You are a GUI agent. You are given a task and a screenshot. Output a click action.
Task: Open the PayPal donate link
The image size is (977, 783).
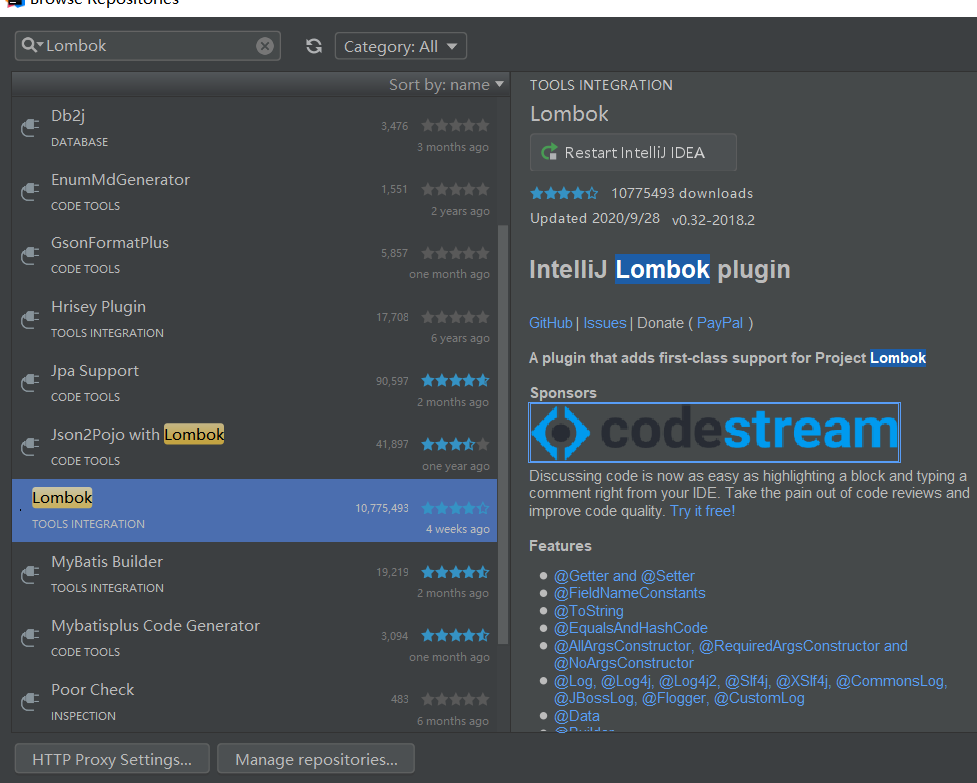point(720,323)
